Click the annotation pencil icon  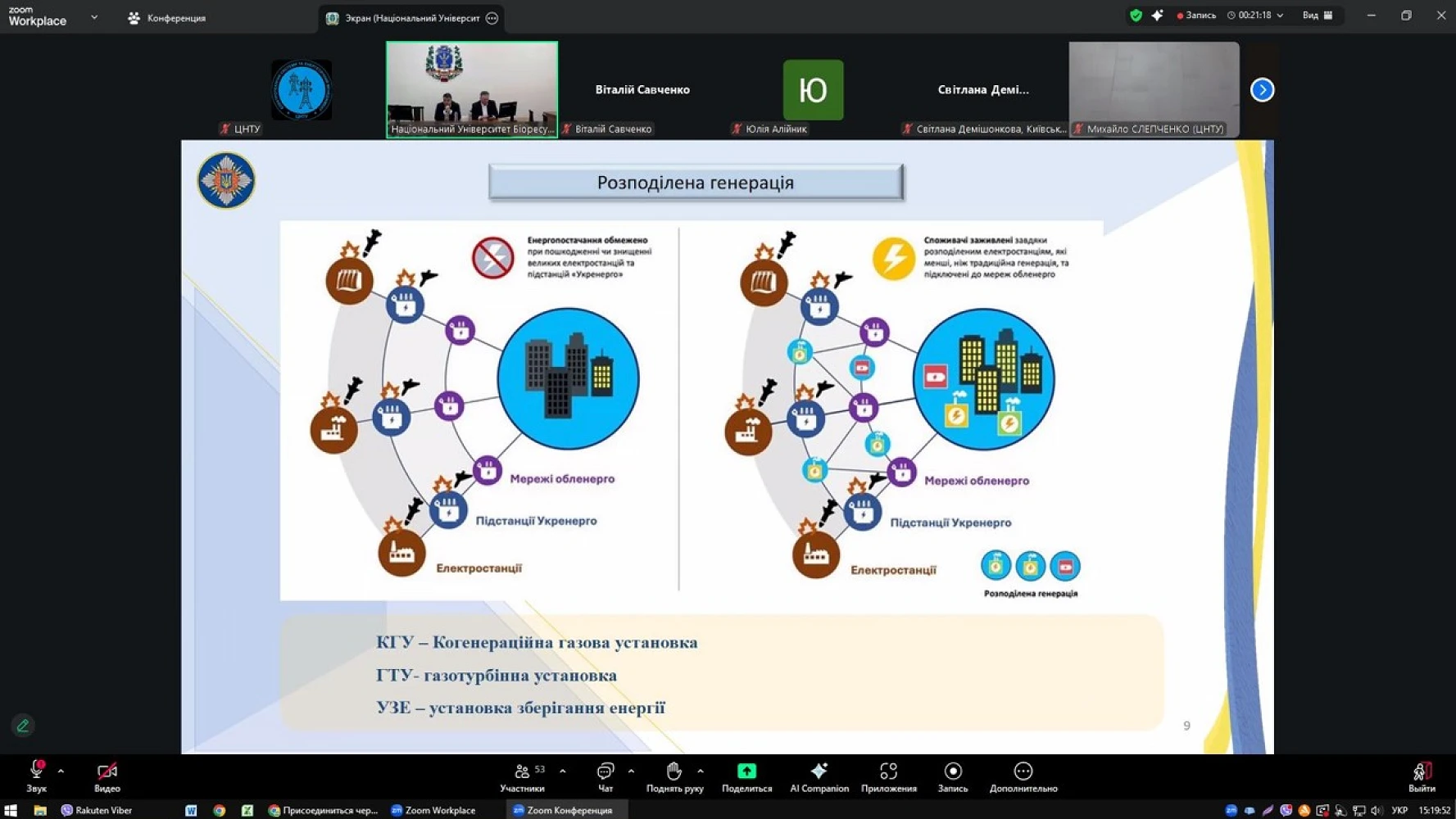(23, 726)
